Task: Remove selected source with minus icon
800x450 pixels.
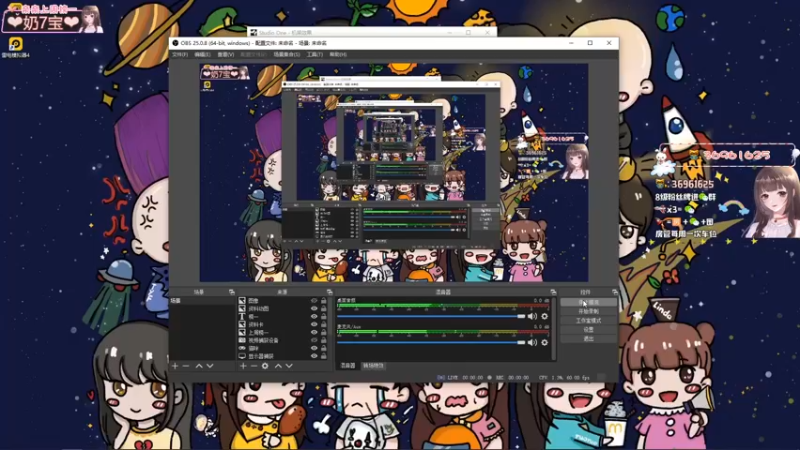Action: tap(254, 366)
